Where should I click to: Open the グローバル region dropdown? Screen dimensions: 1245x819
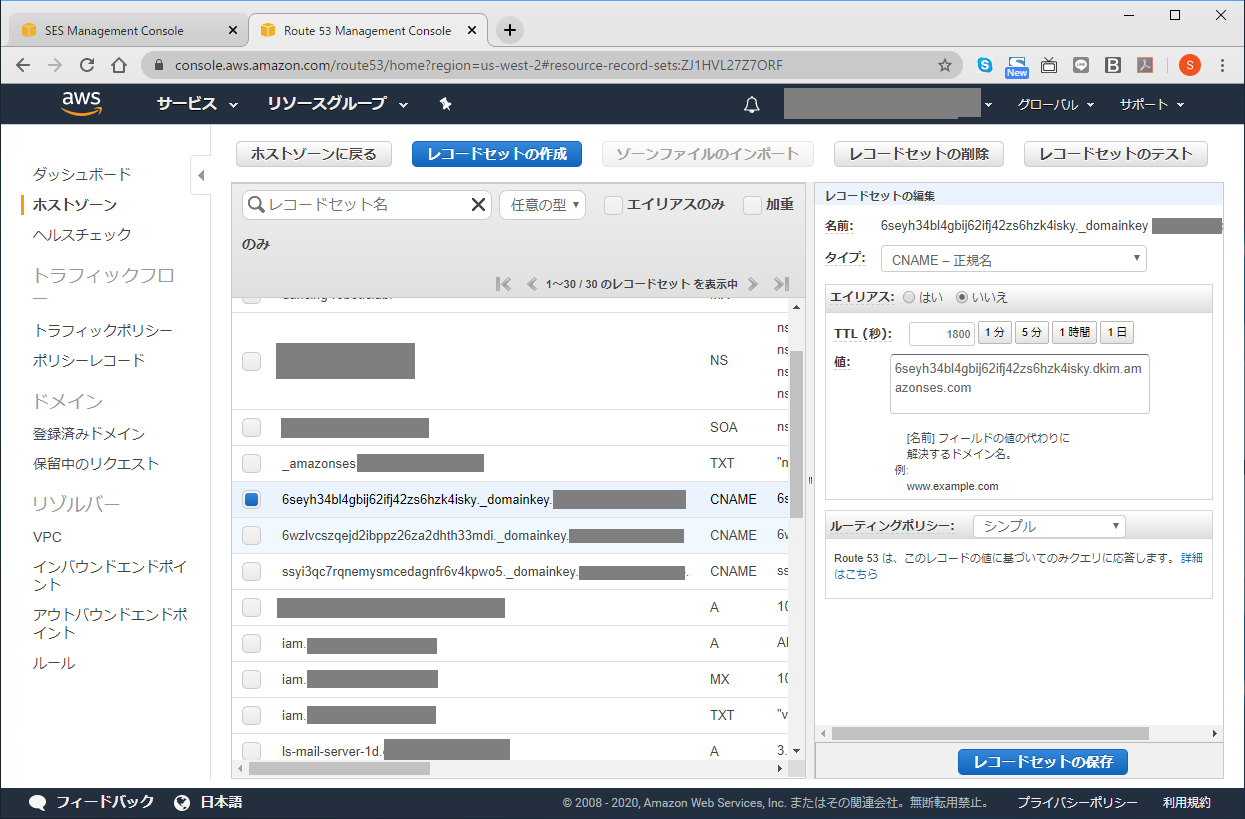[x=1055, y=104]
